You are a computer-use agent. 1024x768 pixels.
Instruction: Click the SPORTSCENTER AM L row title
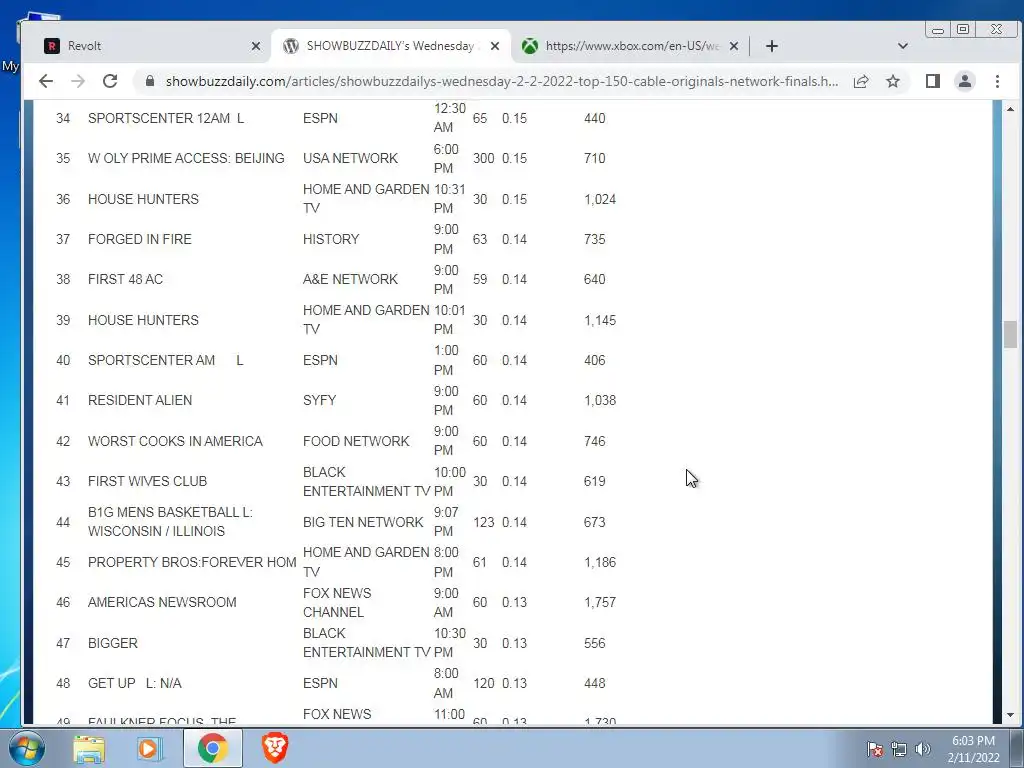166,360
